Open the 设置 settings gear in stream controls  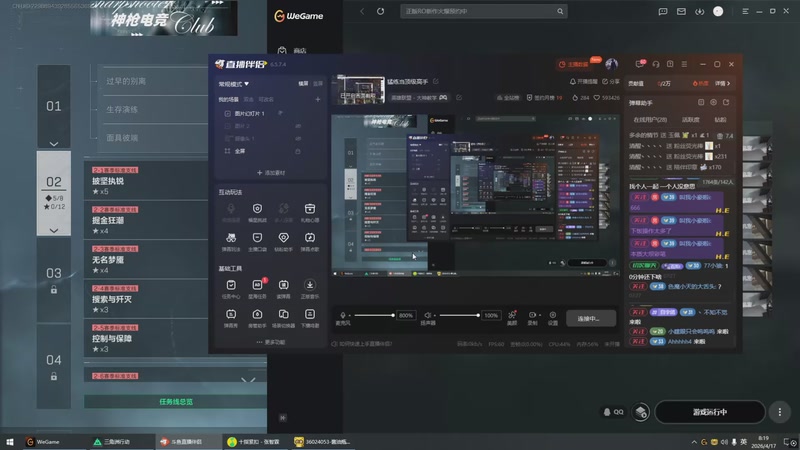[553, 315]
